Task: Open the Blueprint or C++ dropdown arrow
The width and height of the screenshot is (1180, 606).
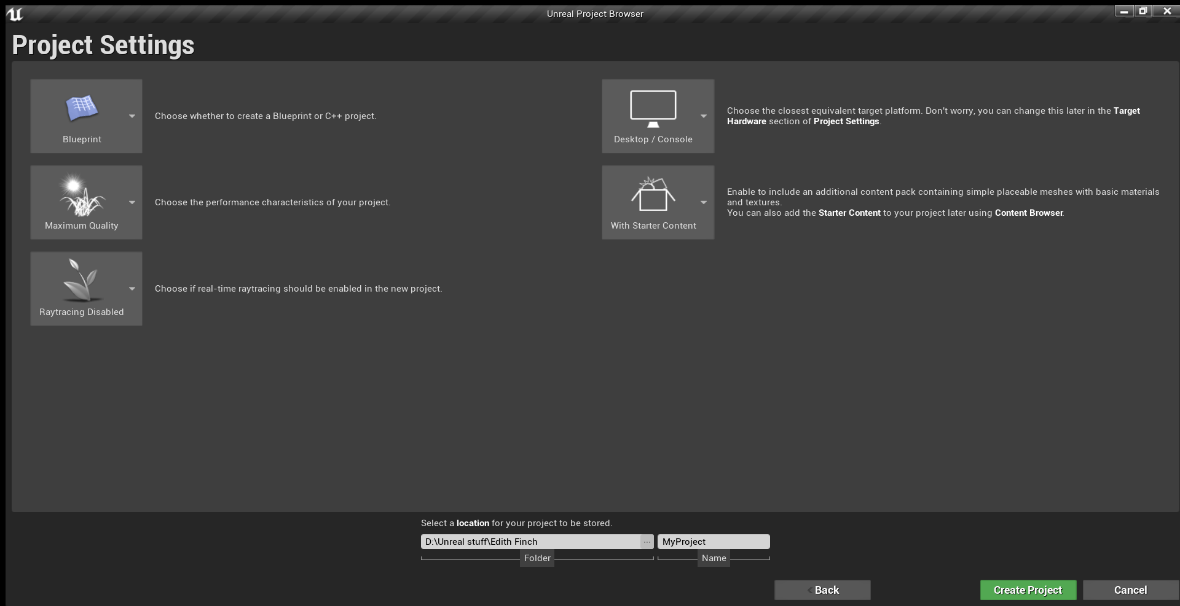Action: coord(132,116)
